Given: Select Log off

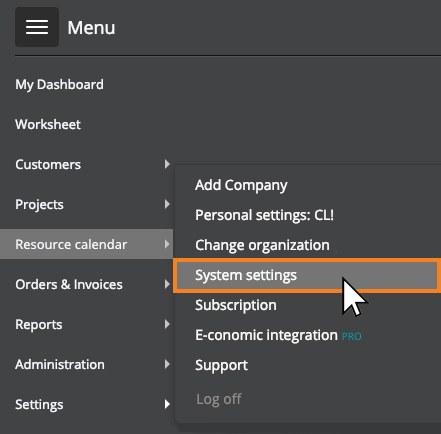Looking at the screenshot, I should [219, 399].
